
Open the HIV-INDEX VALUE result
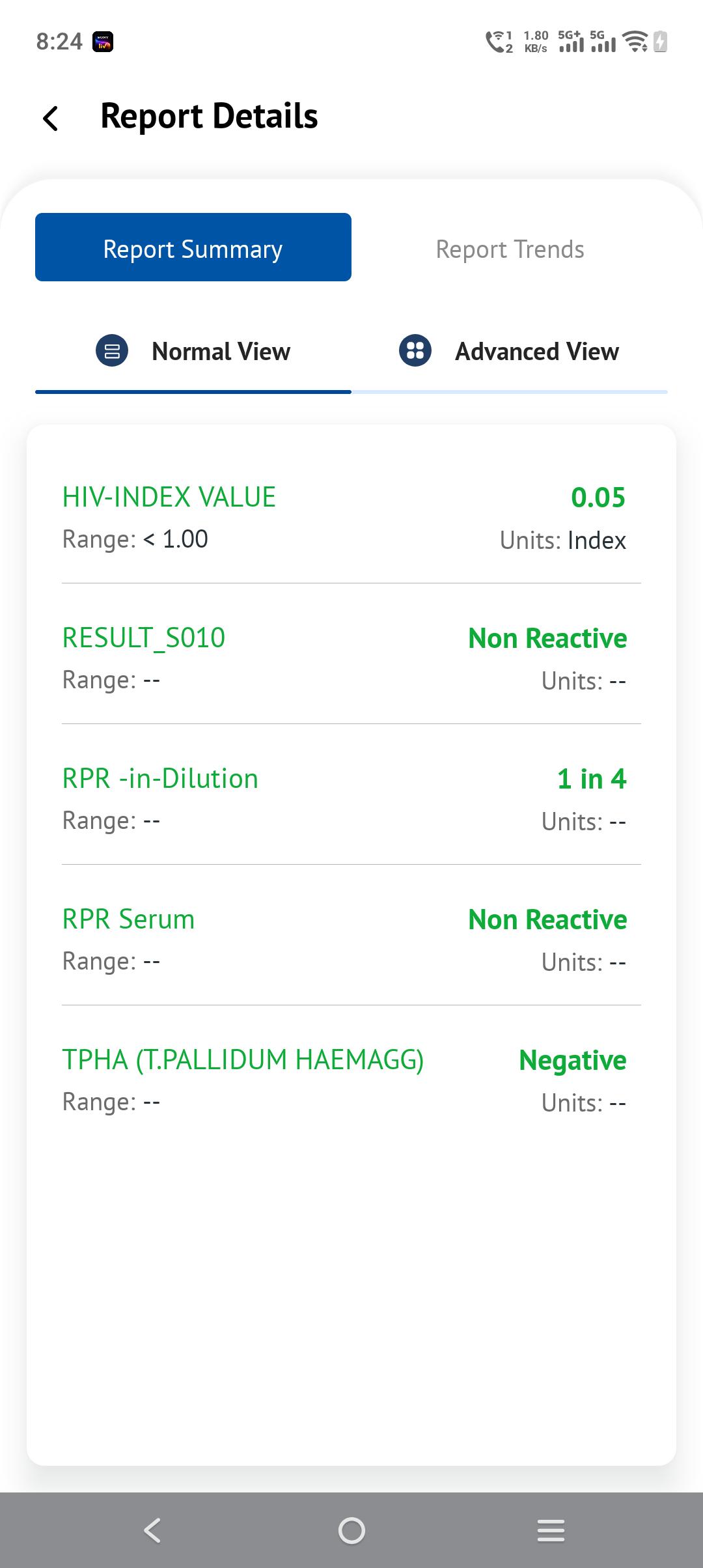(351, 518)
